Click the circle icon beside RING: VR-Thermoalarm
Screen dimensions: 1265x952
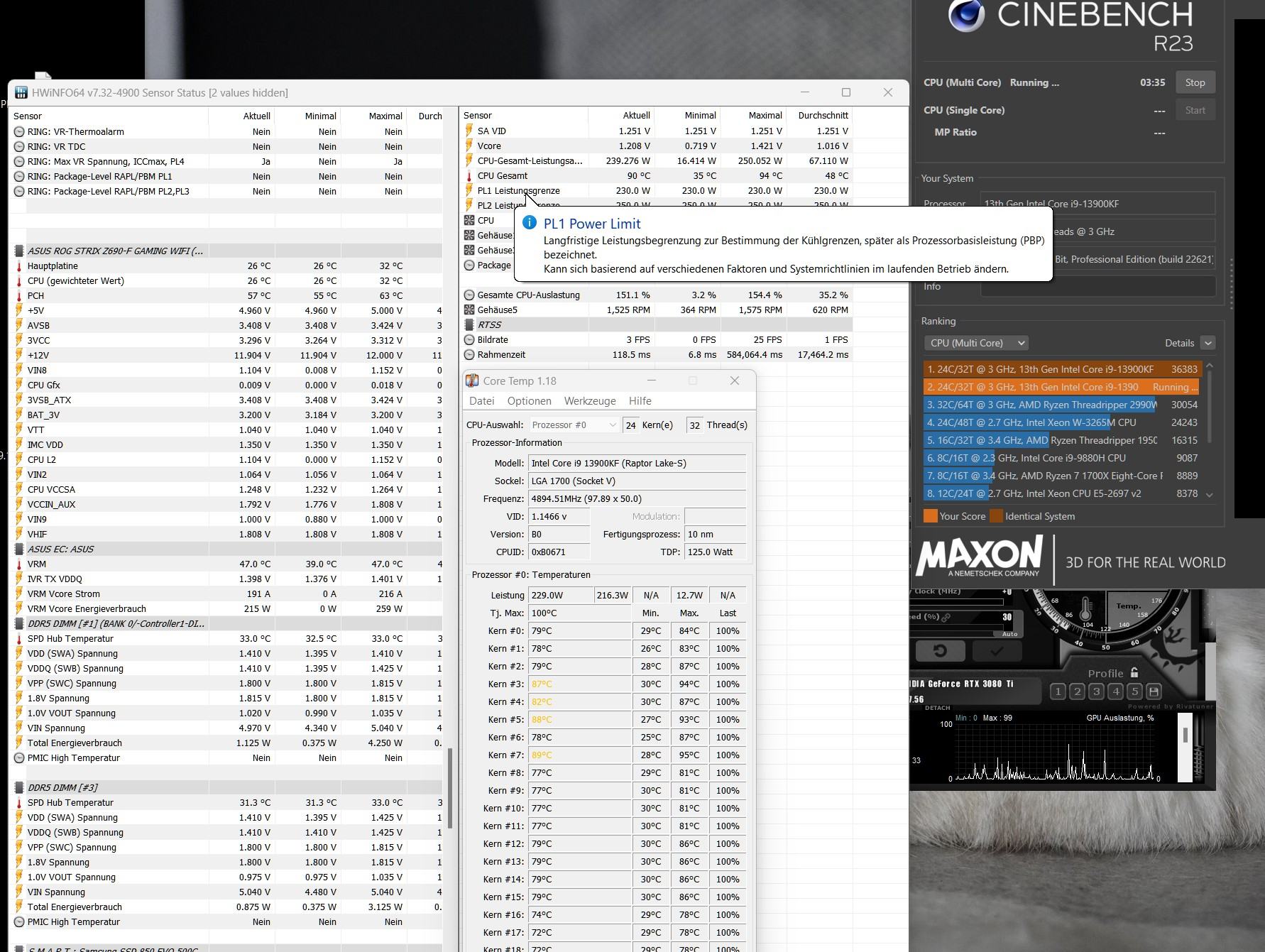pos(19,131)
